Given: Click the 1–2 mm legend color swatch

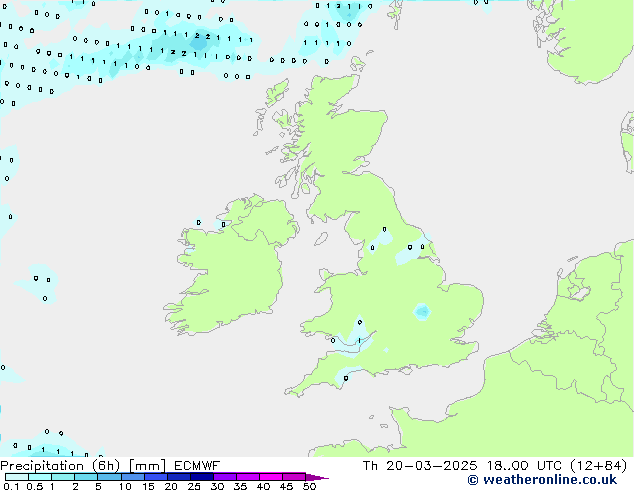Looking at the screenshot, I should tap(63, 477).
